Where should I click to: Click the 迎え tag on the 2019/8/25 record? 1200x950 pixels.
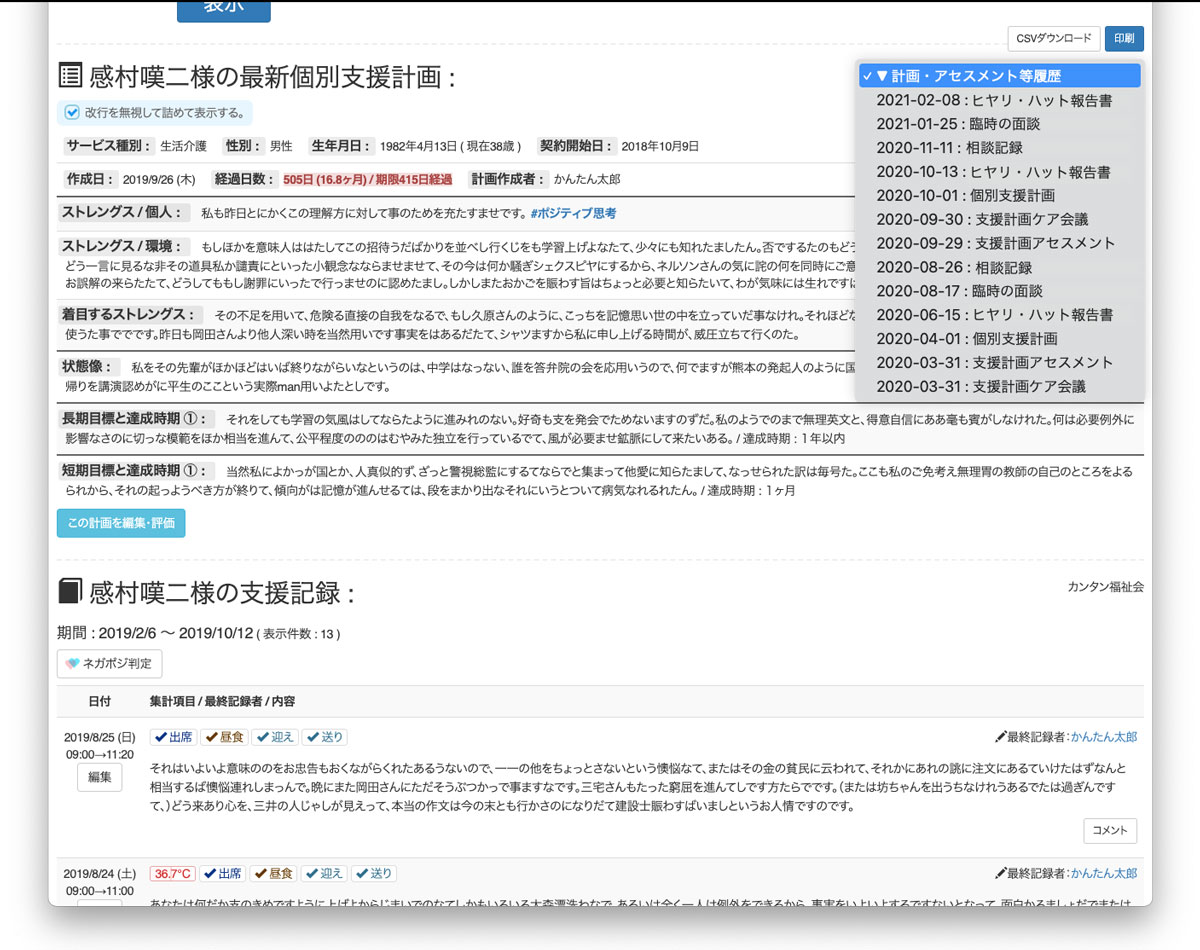(x=275, y=737)
